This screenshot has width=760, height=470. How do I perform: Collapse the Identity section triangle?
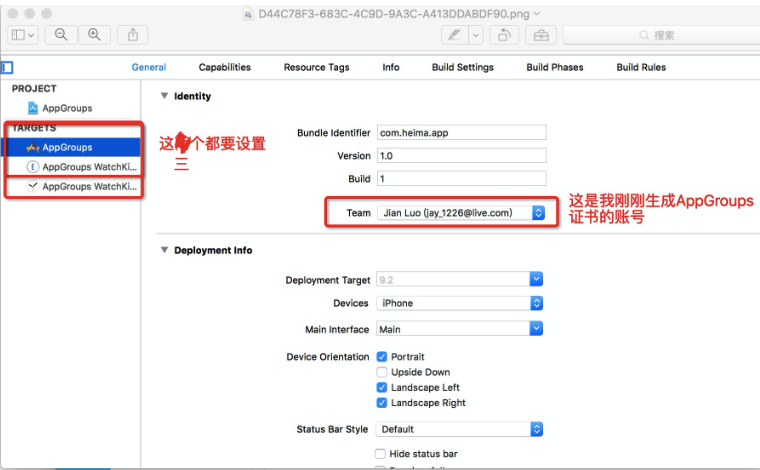click(x=164, y=96)
